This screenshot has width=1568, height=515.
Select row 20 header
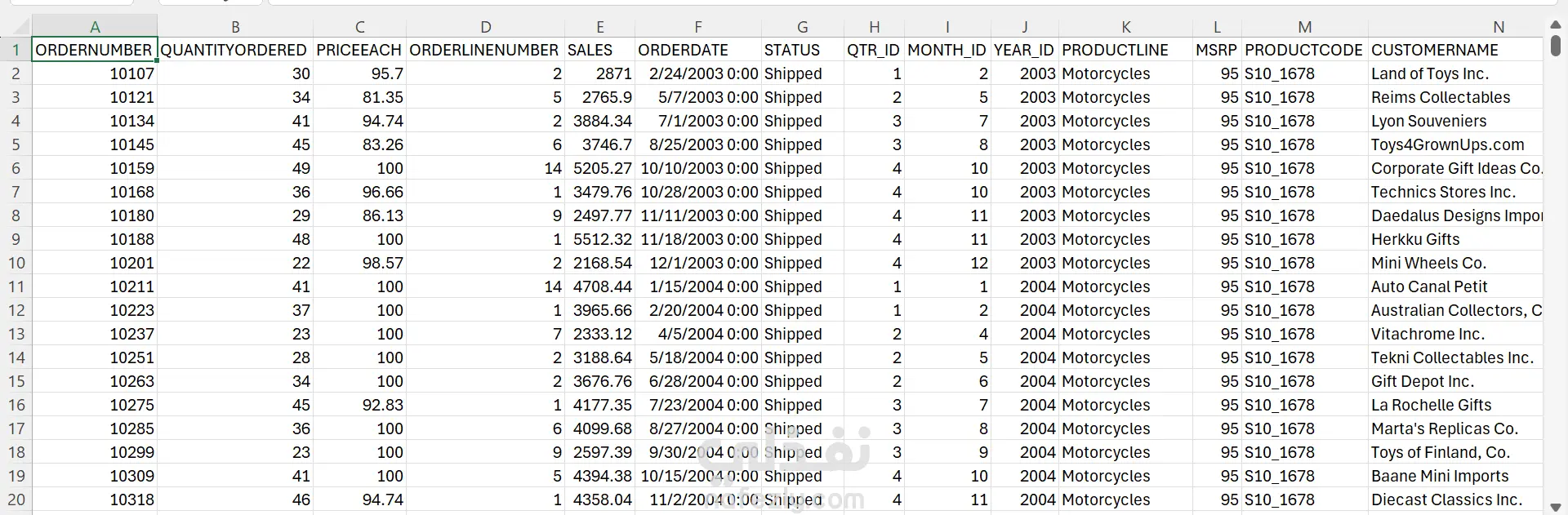[x=16, y=499]
